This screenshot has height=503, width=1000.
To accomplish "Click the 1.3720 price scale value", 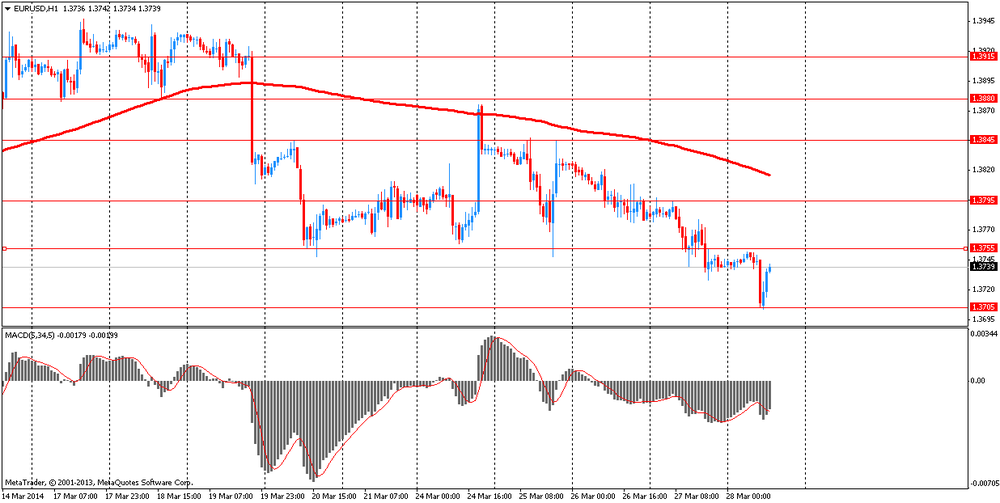I will (x=983, y=289).
